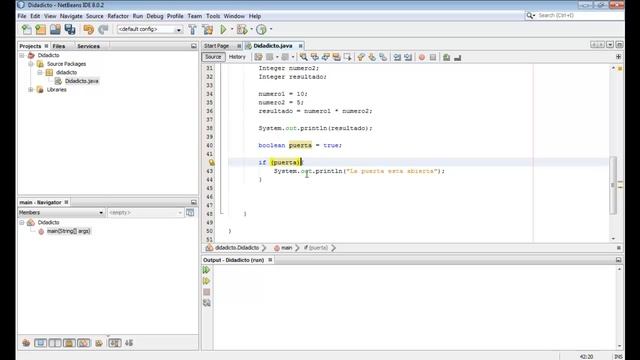Click Shift Line Right icon in editor toolbar
Viewport: 640px width, 360px height.
click(408, 58)
